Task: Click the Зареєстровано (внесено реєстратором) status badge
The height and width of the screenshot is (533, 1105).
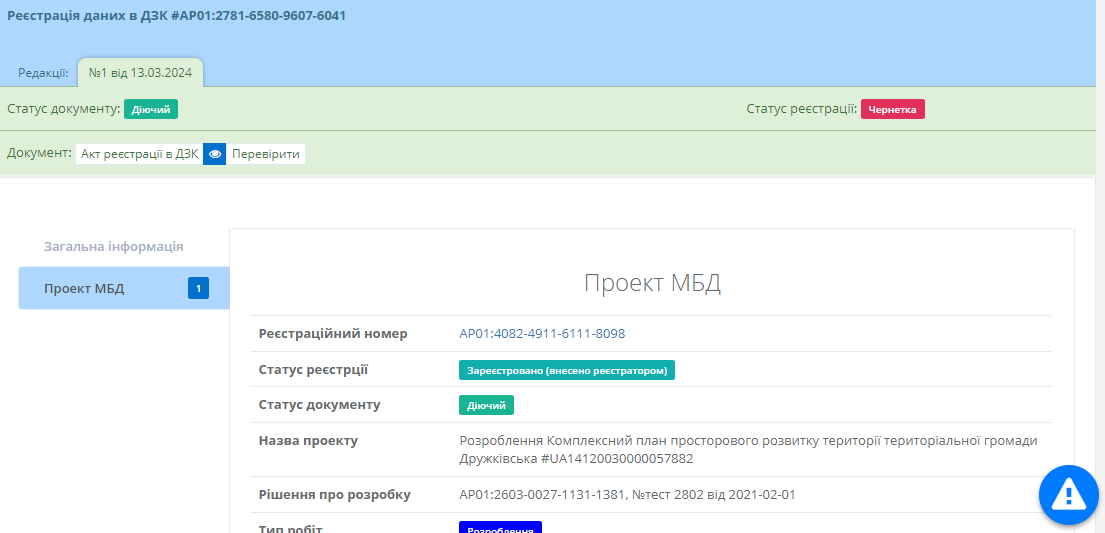Action: (x=567, y=370)
